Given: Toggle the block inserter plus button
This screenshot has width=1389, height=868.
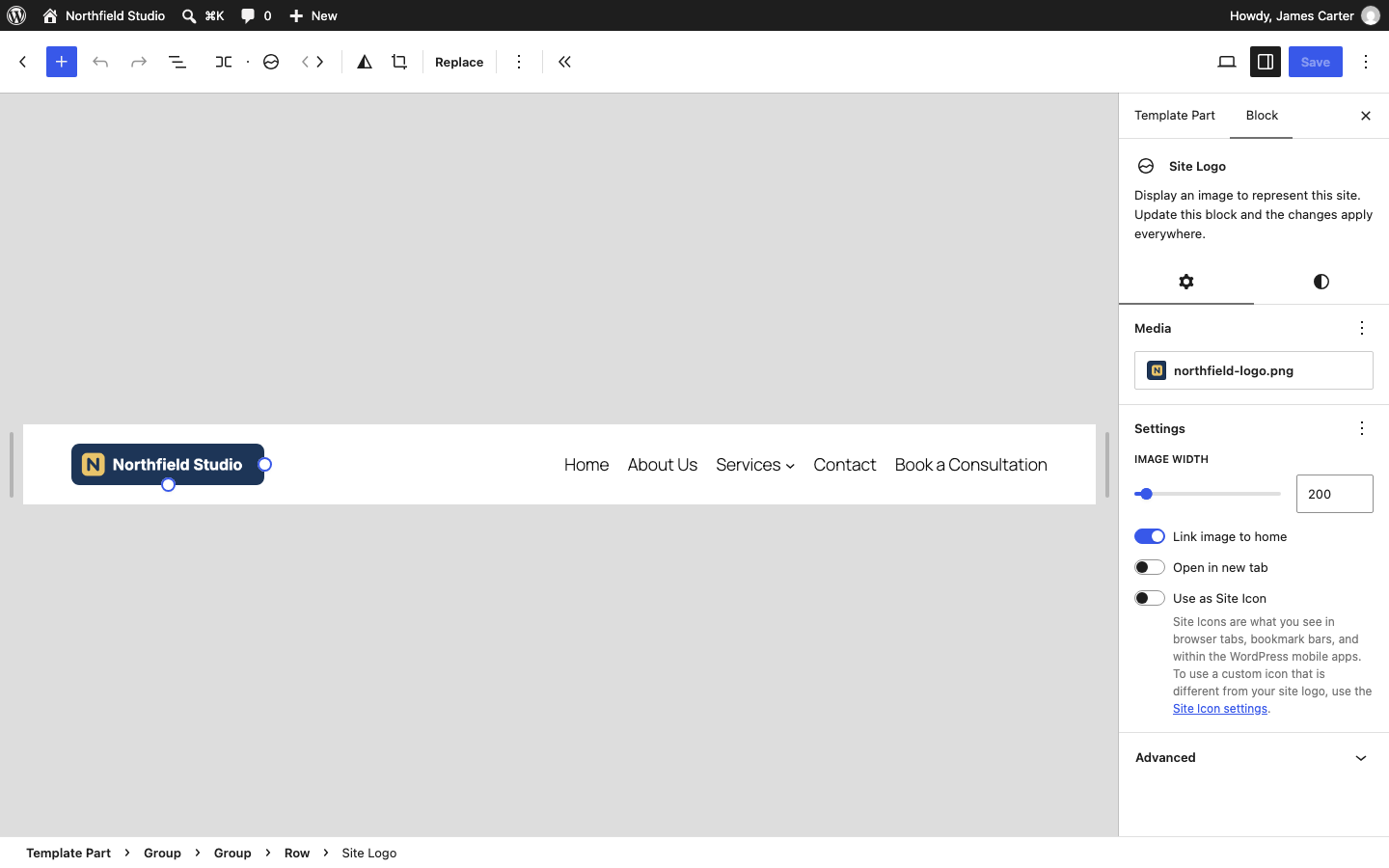Looking at the screenshot, I should [62, 62].
